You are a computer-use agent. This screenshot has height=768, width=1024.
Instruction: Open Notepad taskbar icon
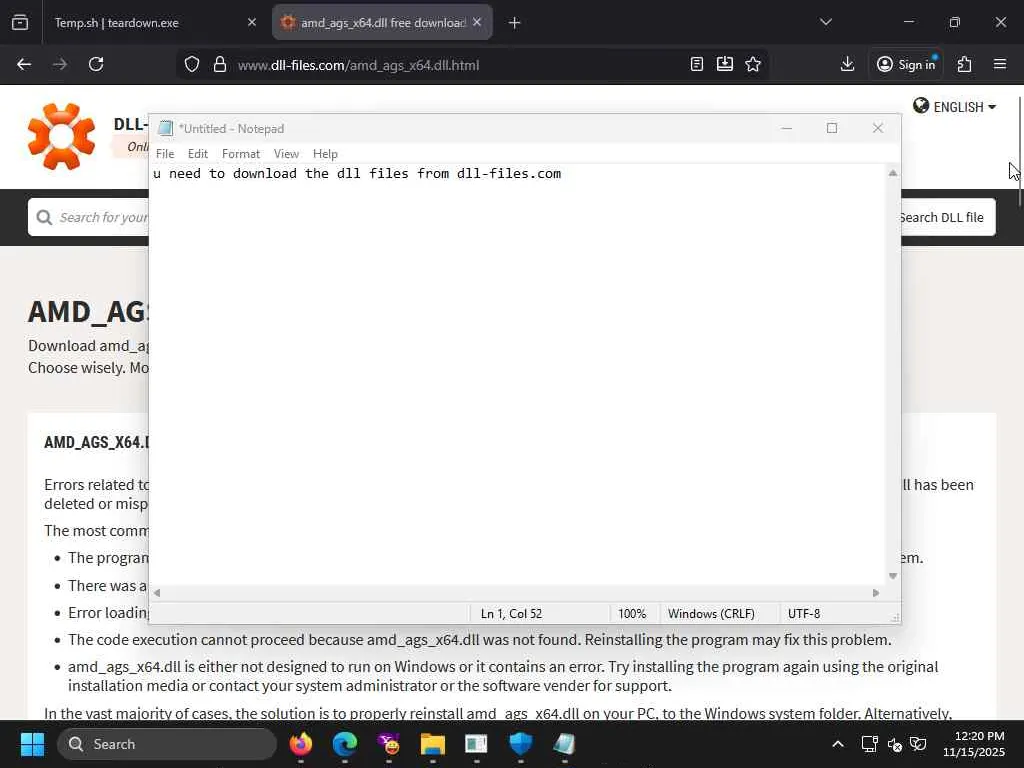point(564,744)
